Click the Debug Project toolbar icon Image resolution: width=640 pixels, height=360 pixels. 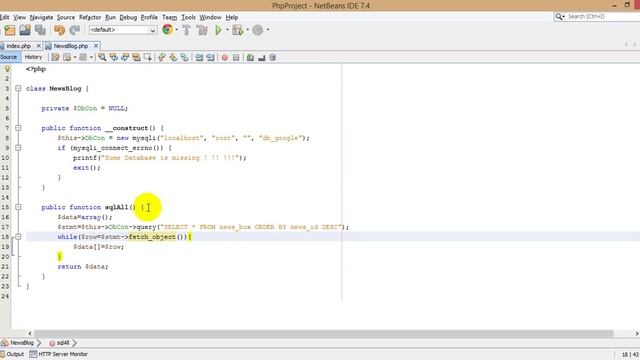click(x=237, y=30)
